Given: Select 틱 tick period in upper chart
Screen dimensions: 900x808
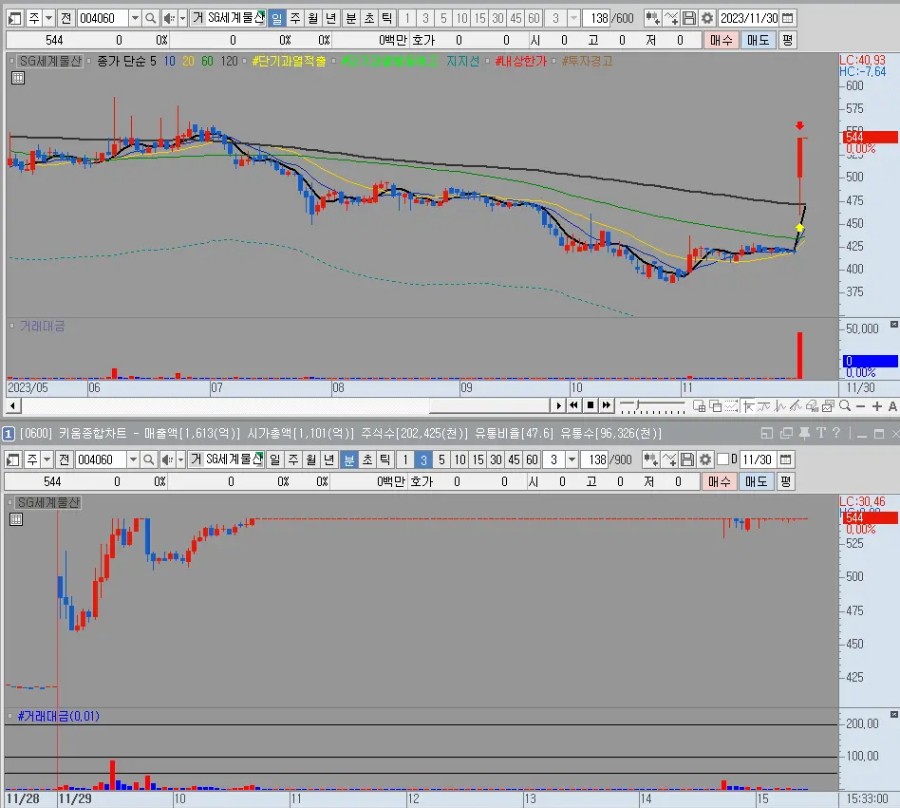Looking at the screenshot, I should 387,18.
